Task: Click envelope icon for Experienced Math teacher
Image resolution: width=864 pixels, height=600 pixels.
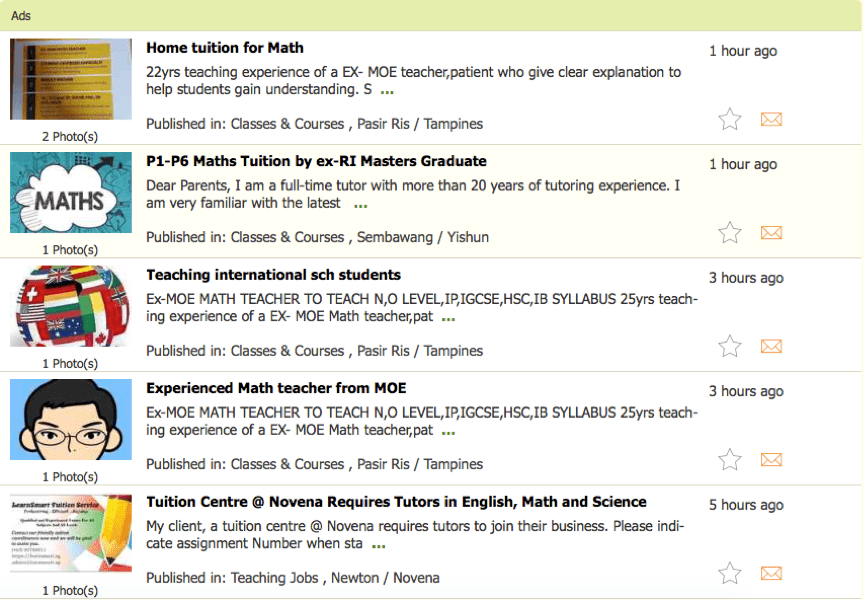Action: click(771, 460)
